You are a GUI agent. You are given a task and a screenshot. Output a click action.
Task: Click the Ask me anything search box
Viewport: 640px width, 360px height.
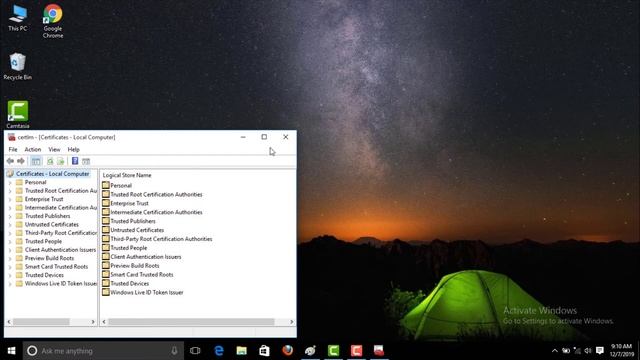pos(103,351)
